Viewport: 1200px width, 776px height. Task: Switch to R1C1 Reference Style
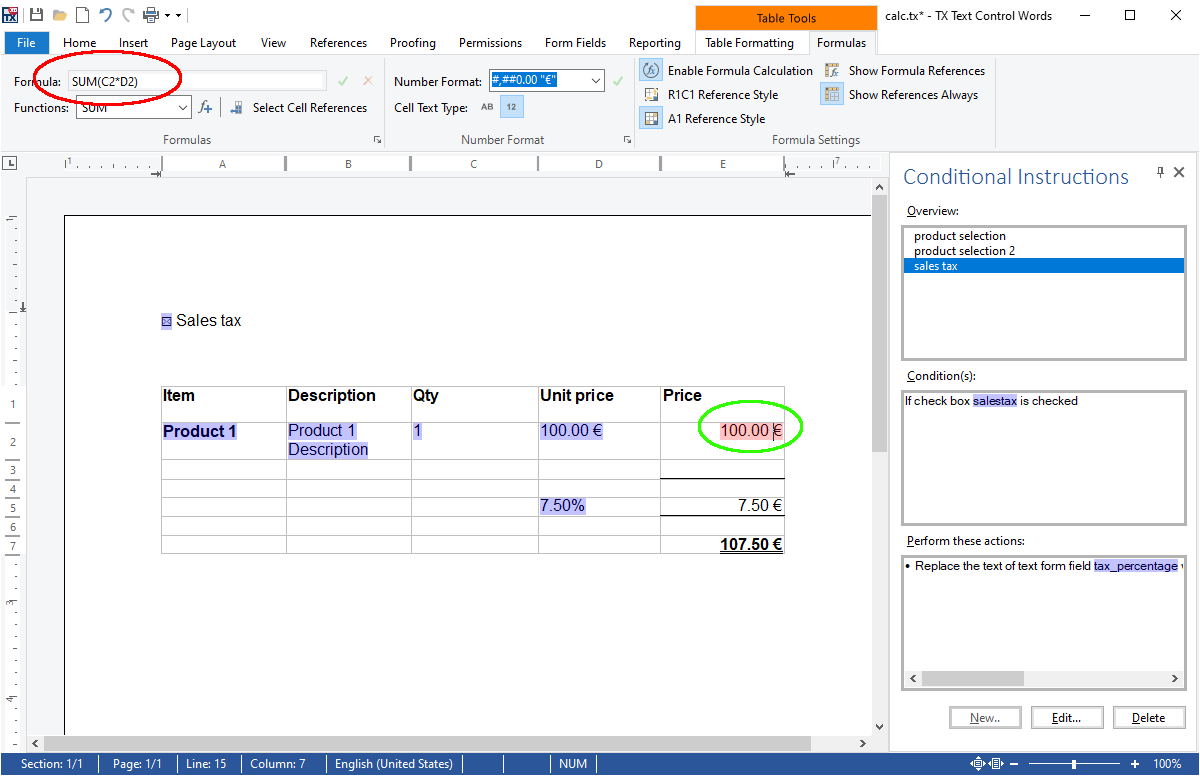point(709,94)
